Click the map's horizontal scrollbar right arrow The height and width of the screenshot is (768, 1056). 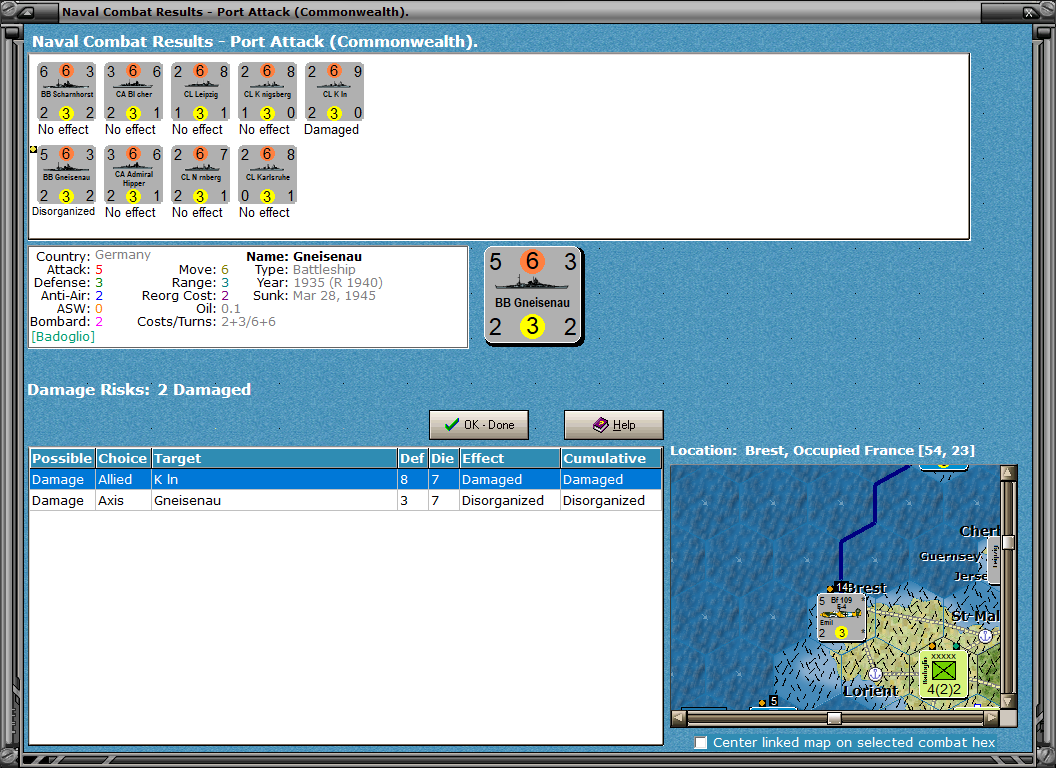point(991,718)
